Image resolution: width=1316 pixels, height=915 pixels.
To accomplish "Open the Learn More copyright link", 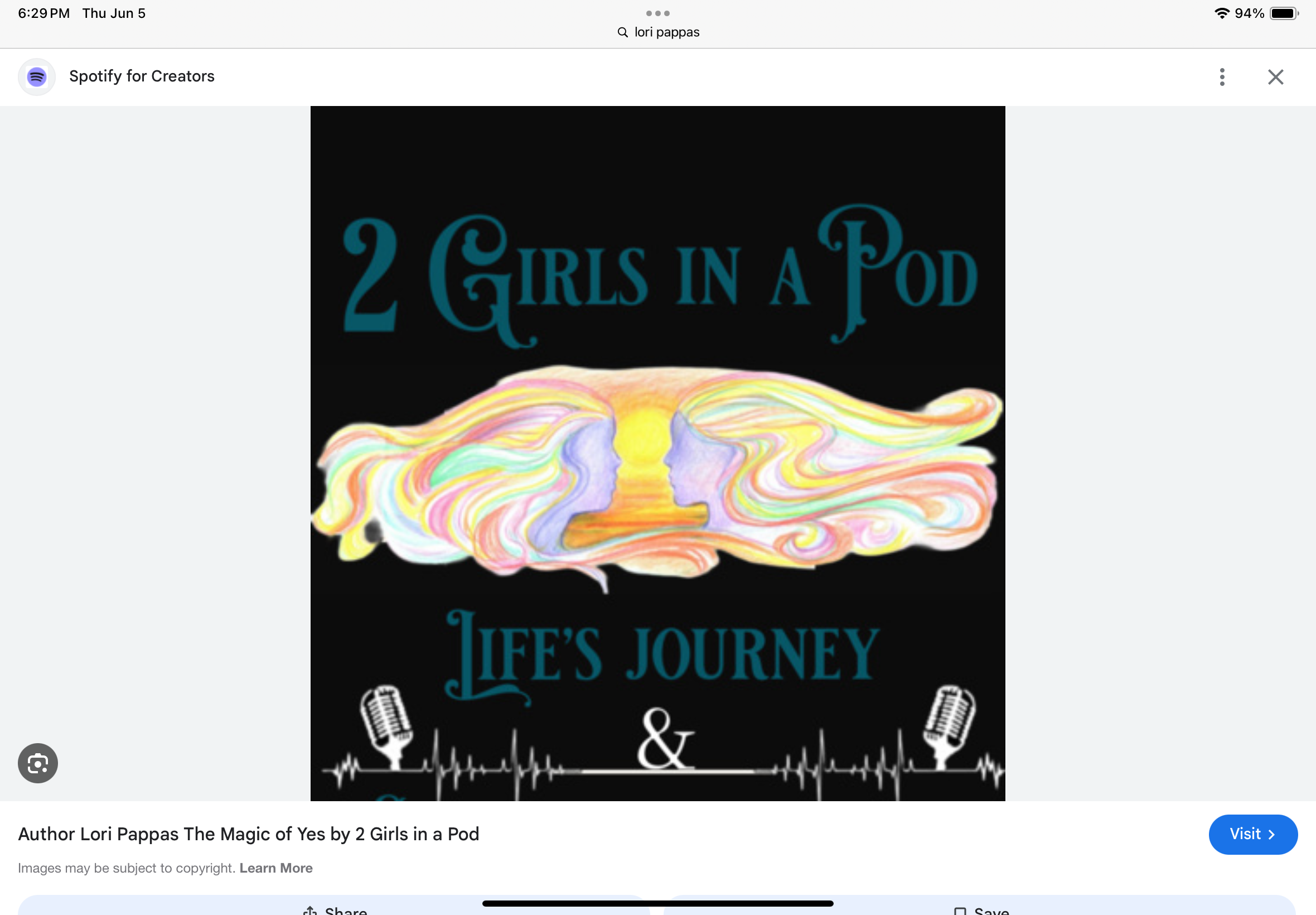I will coord(275,868).
